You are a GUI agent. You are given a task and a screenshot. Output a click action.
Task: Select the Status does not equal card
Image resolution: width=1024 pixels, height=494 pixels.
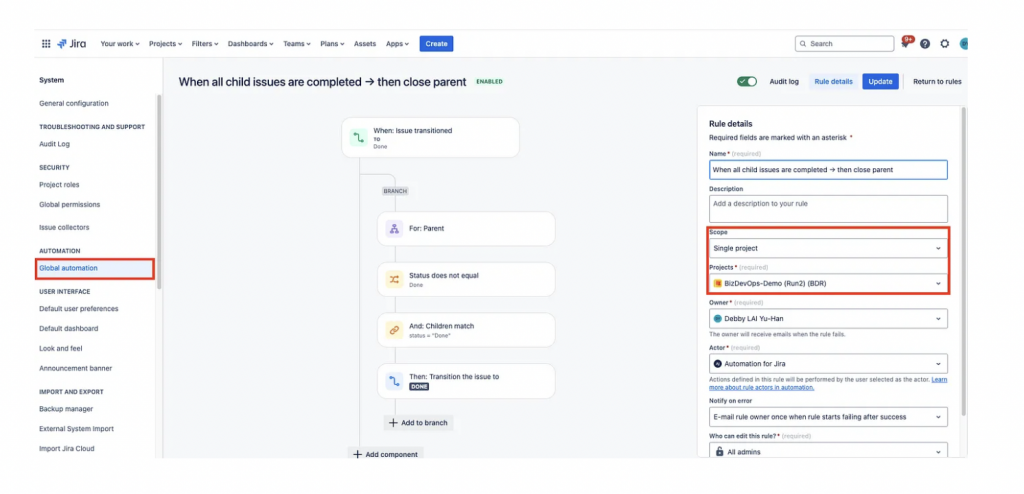click(x=466, y=280)
